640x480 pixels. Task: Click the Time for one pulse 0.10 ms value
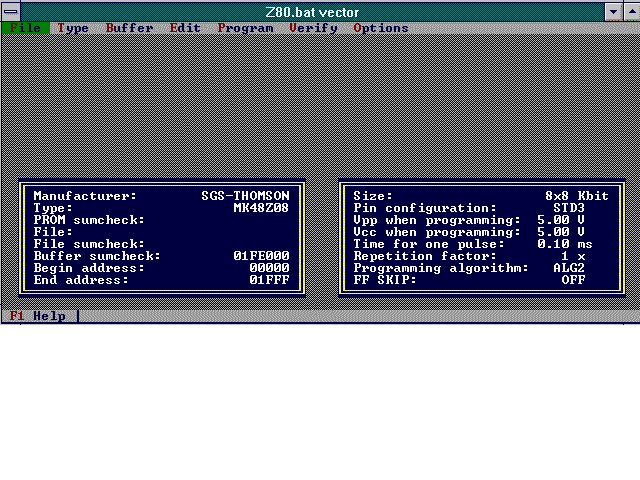[x=565, y=244]
